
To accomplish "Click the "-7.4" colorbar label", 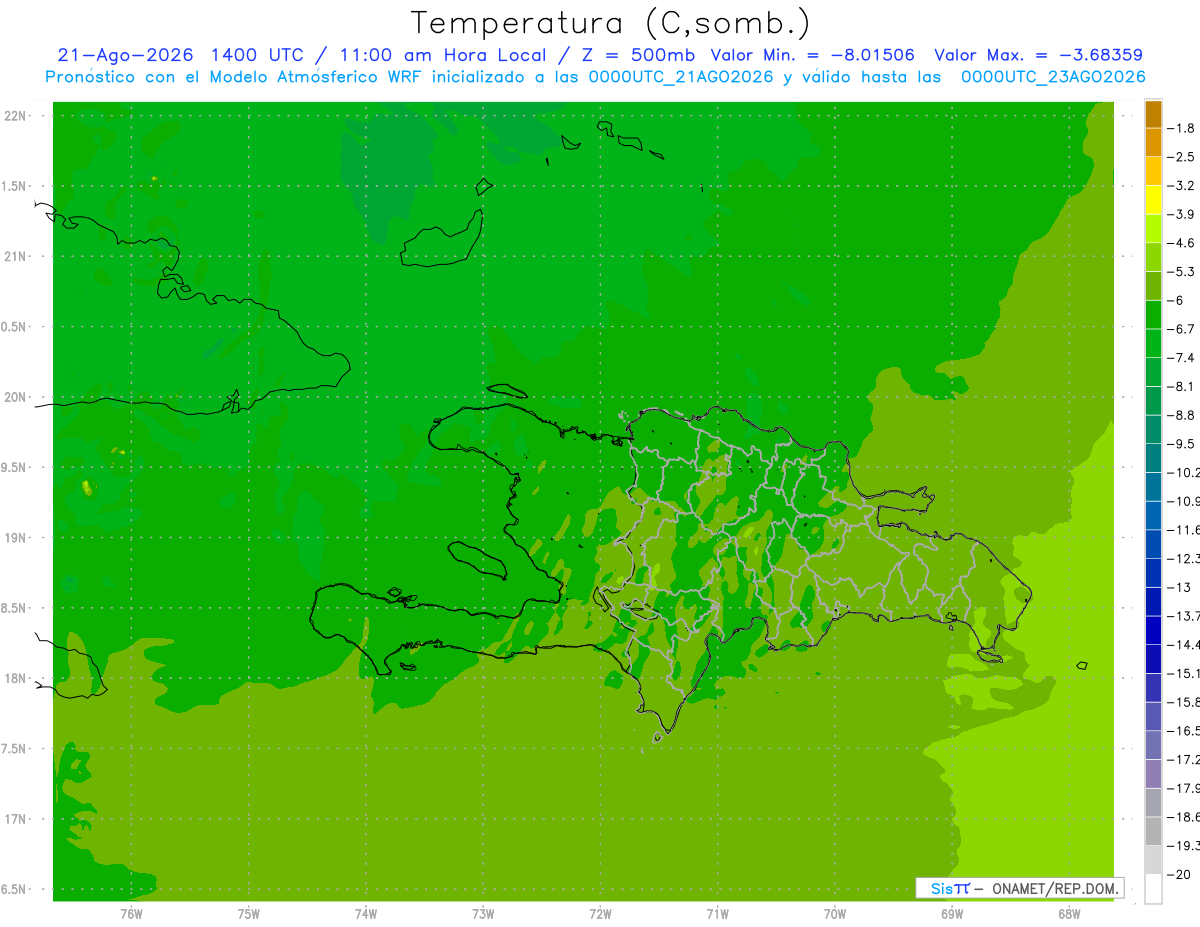I will [1182, 358].
